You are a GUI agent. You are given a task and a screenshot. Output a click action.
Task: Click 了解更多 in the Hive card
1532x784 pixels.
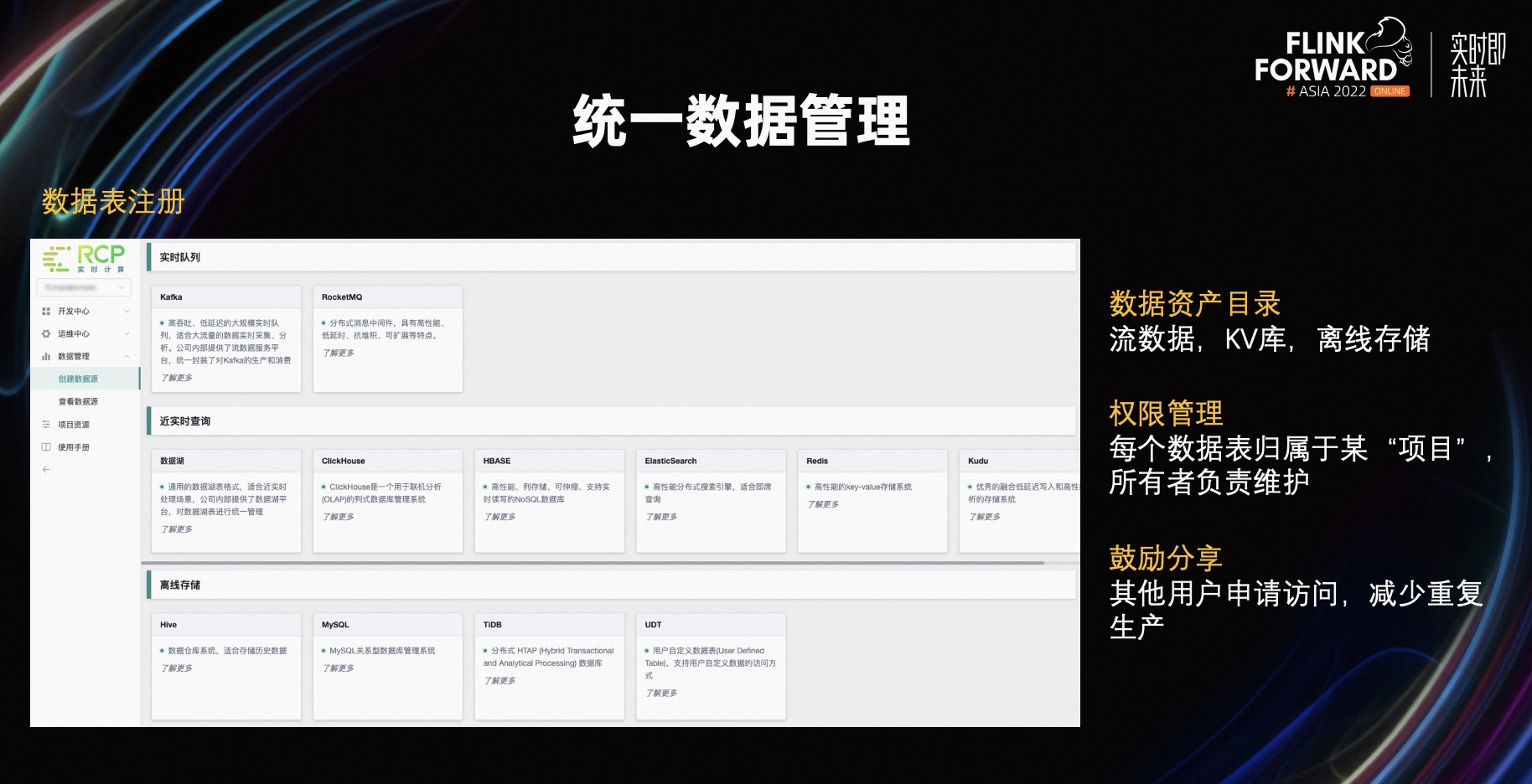177,669
